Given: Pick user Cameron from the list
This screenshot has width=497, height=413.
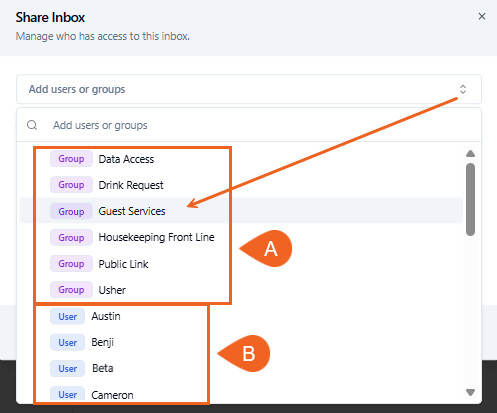Looking at the screenshot, I should pyautogui.click(x=242, y=395).
